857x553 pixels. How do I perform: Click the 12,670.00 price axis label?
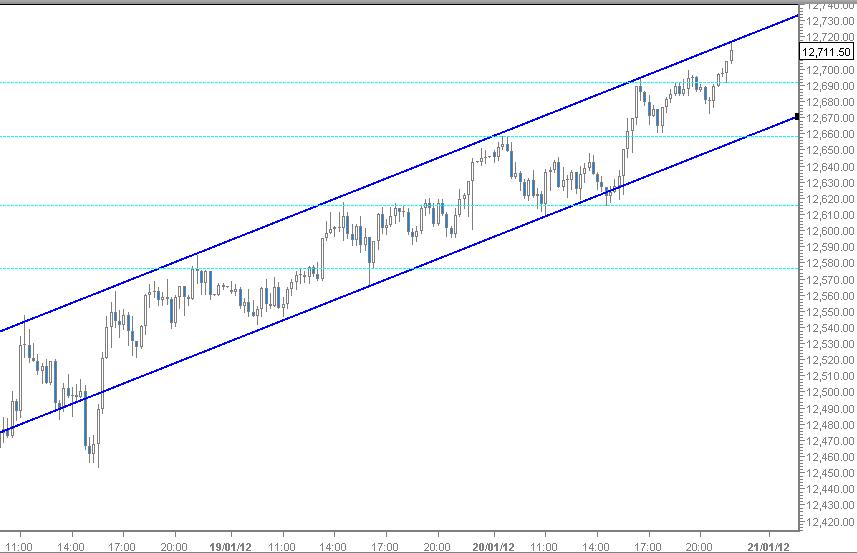tap(830, 118)
